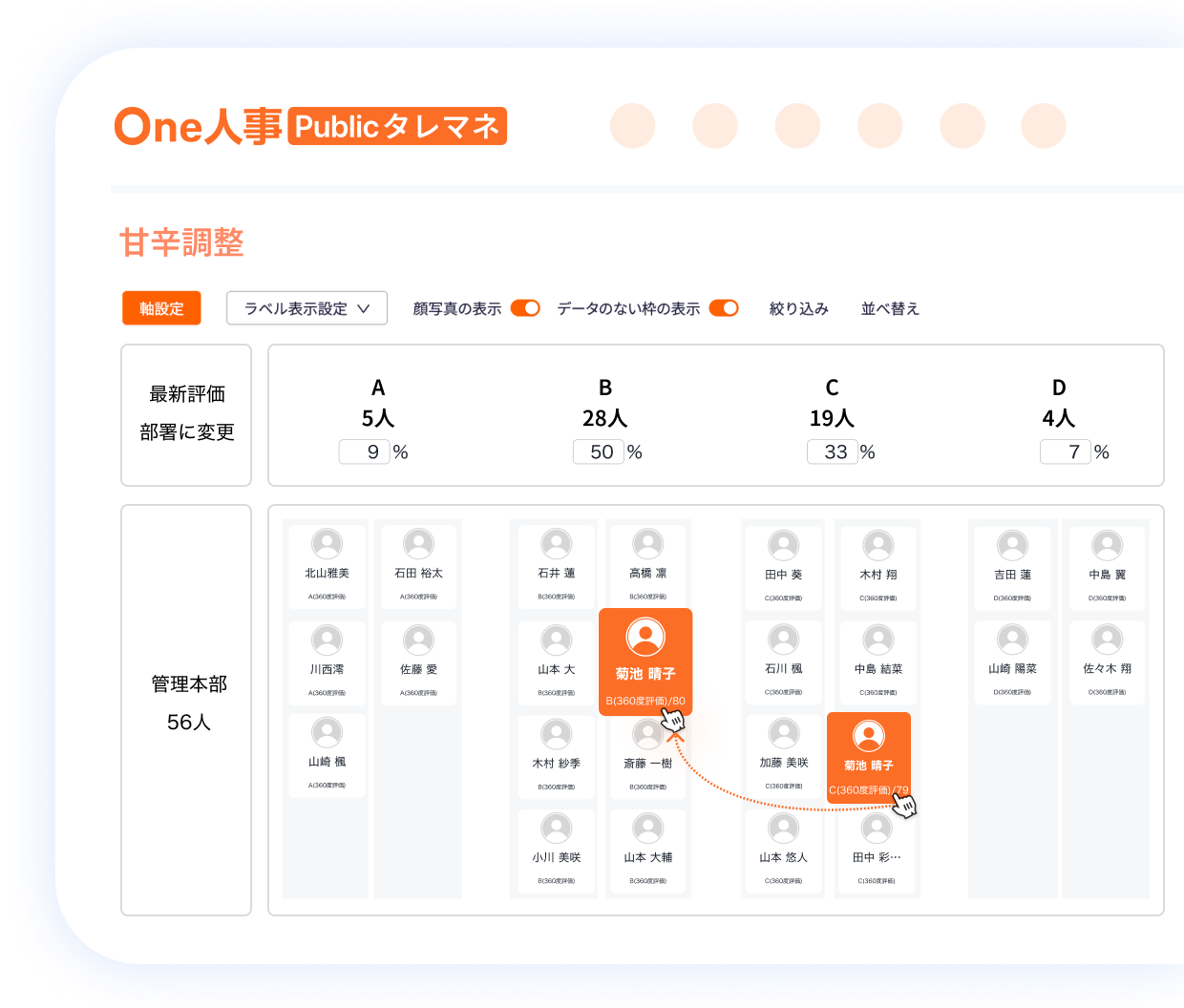Click the 管理本部 56人 department label
This screenshot has width=1184, height=1008.
[x=188, y=703]
